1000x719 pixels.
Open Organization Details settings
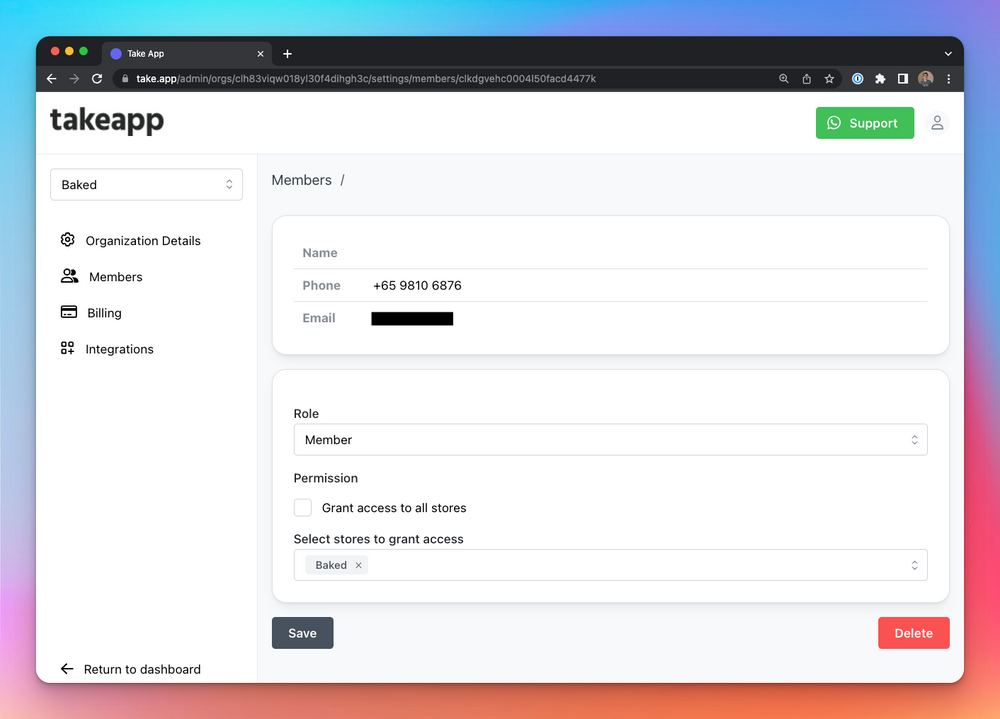pos(143,241)
